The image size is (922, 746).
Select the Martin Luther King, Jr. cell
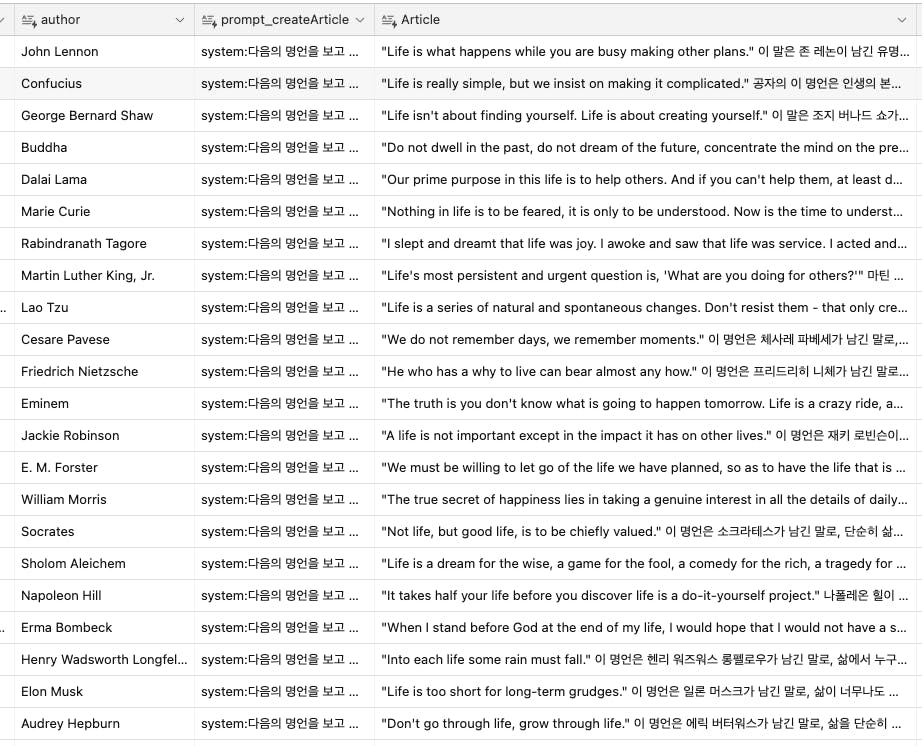[x=104, y=276]
